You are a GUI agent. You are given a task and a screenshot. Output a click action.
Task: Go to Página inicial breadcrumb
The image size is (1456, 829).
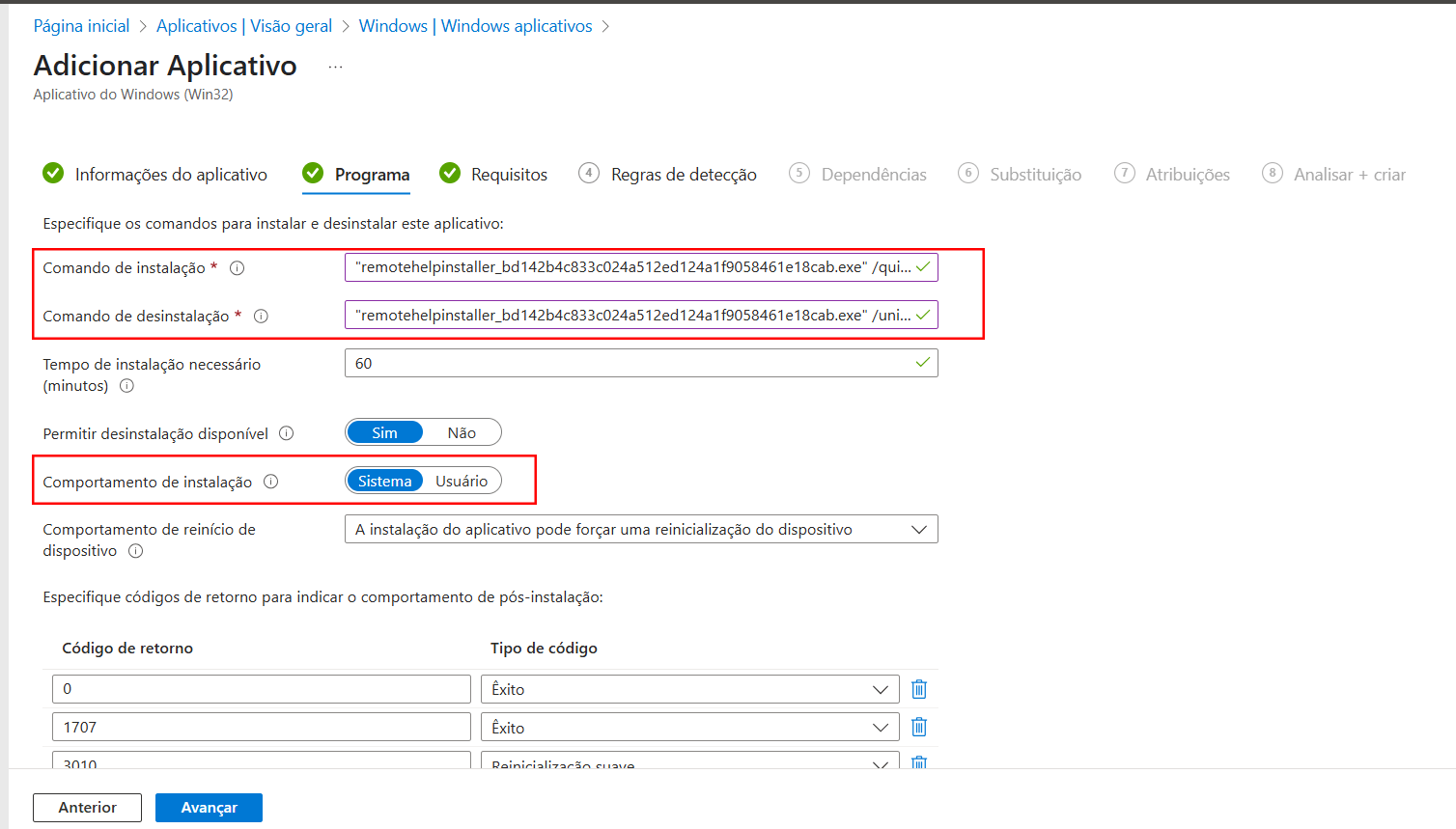point(81,26)
